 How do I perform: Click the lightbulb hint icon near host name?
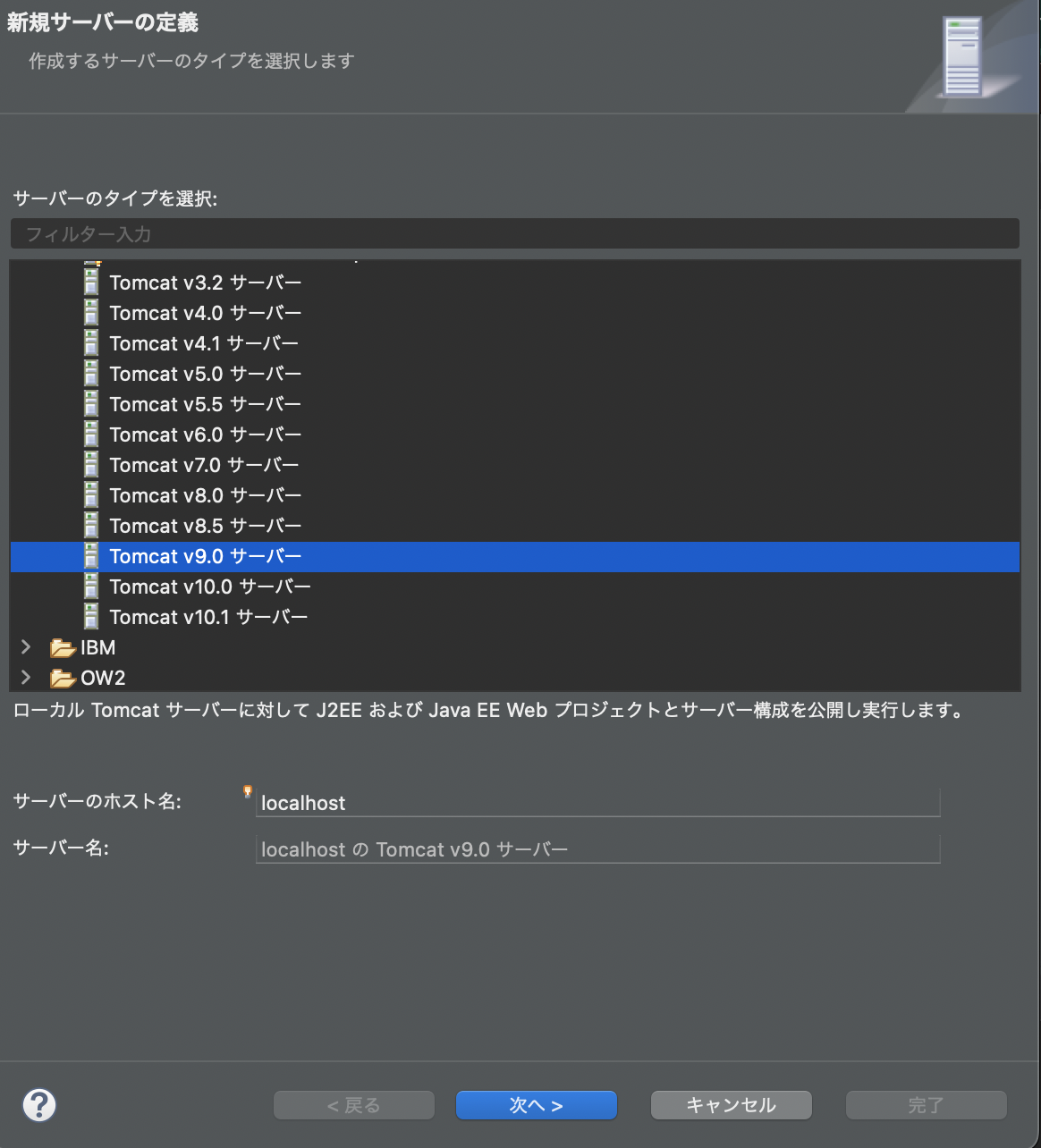pyautogui.click(x=248, y=792)
